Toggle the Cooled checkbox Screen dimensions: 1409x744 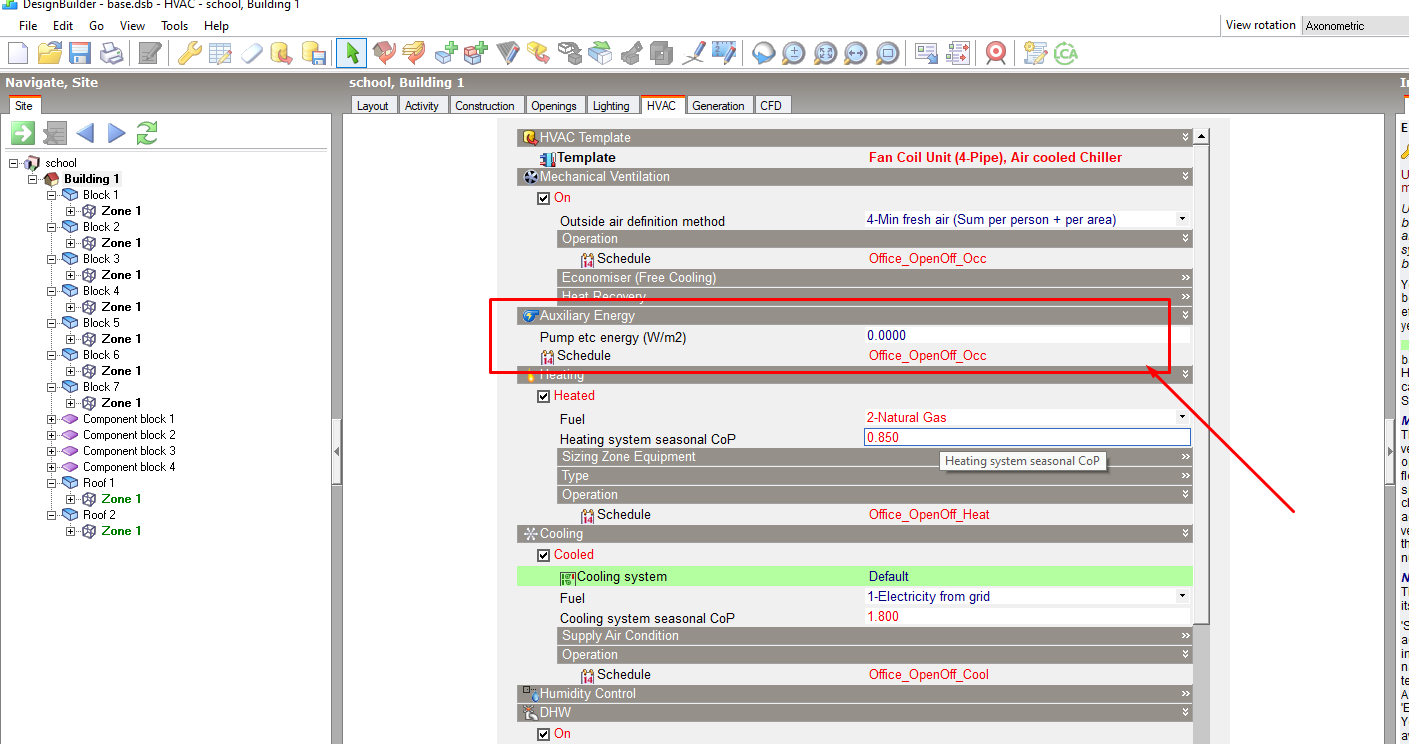544,555
